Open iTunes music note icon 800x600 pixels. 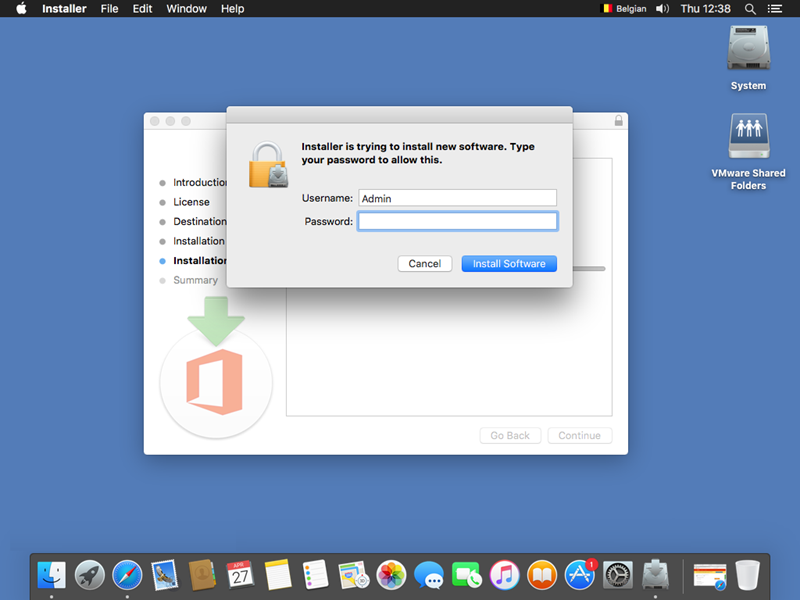(x=504, y=575)
